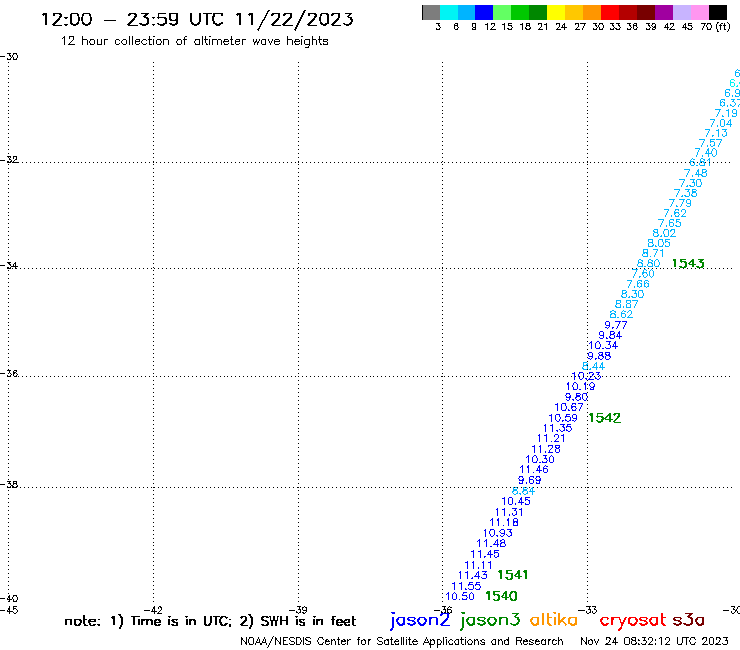Click the altika legend label
Image resolution: width=740 pixels, height=650 pixels.
[554, 620]
